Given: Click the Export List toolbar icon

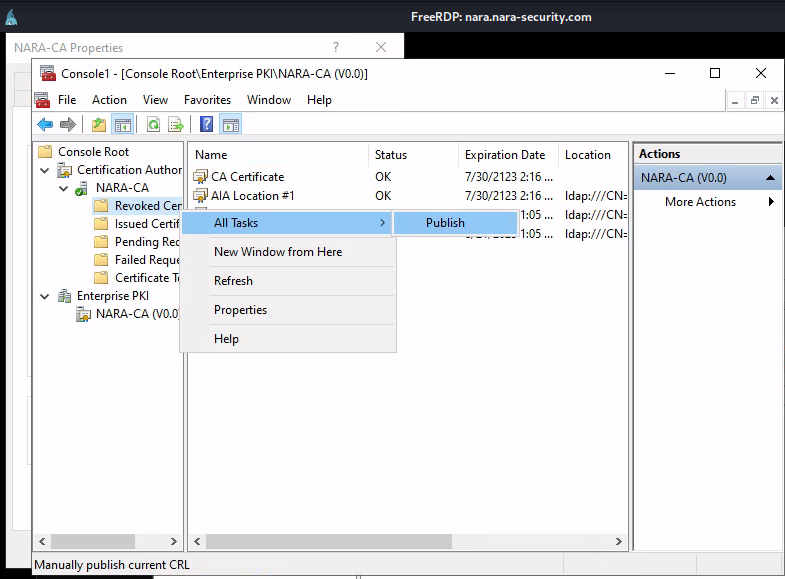Looking at the screenshot, I should click(176, 125).
